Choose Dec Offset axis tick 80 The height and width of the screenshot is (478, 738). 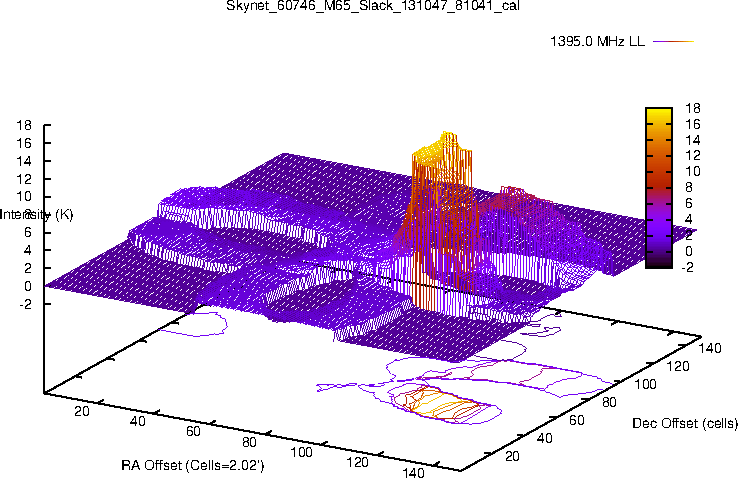(610, 402)
